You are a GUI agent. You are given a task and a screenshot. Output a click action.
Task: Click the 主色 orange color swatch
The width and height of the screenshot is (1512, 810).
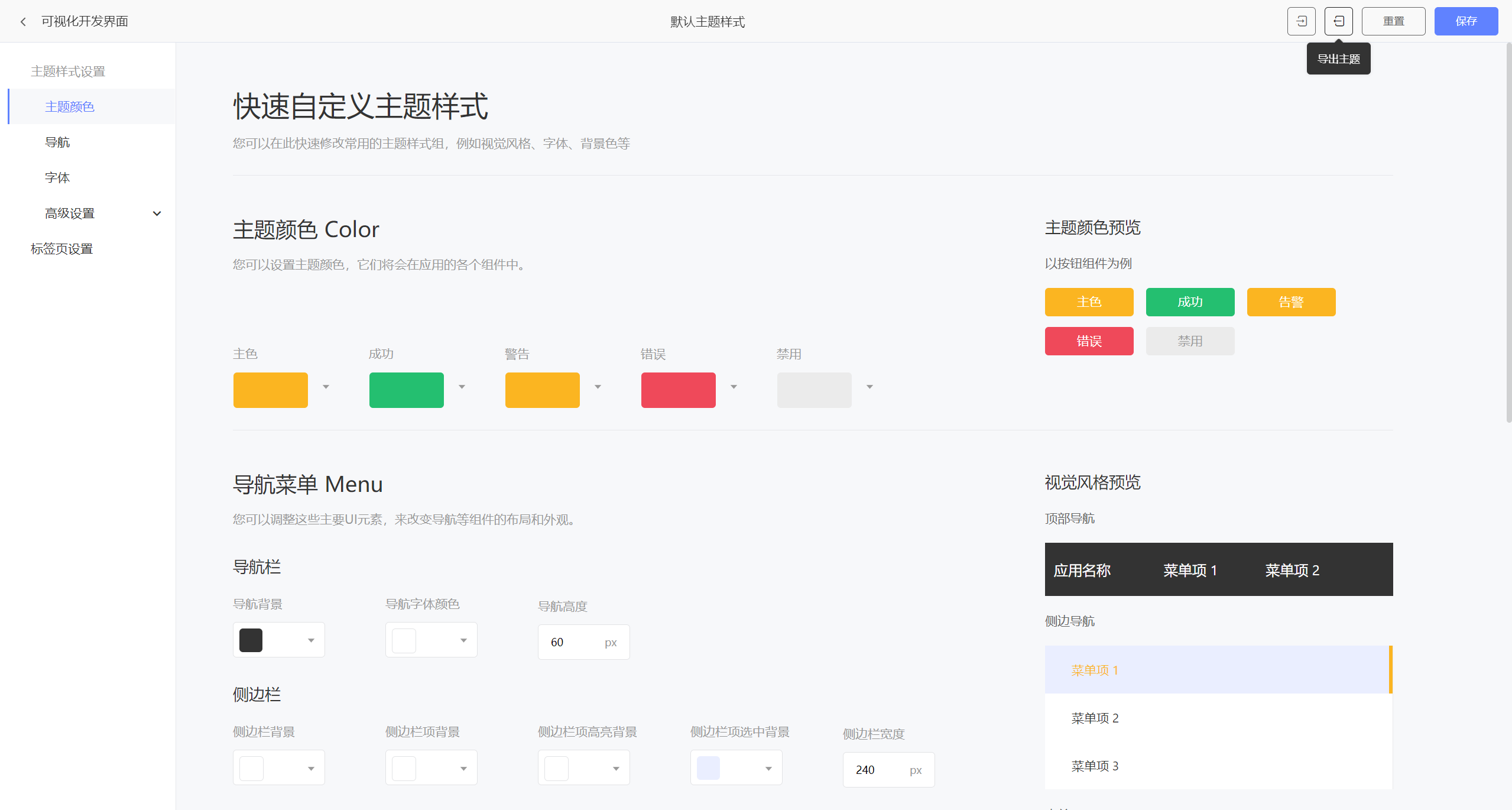[271, 390]
